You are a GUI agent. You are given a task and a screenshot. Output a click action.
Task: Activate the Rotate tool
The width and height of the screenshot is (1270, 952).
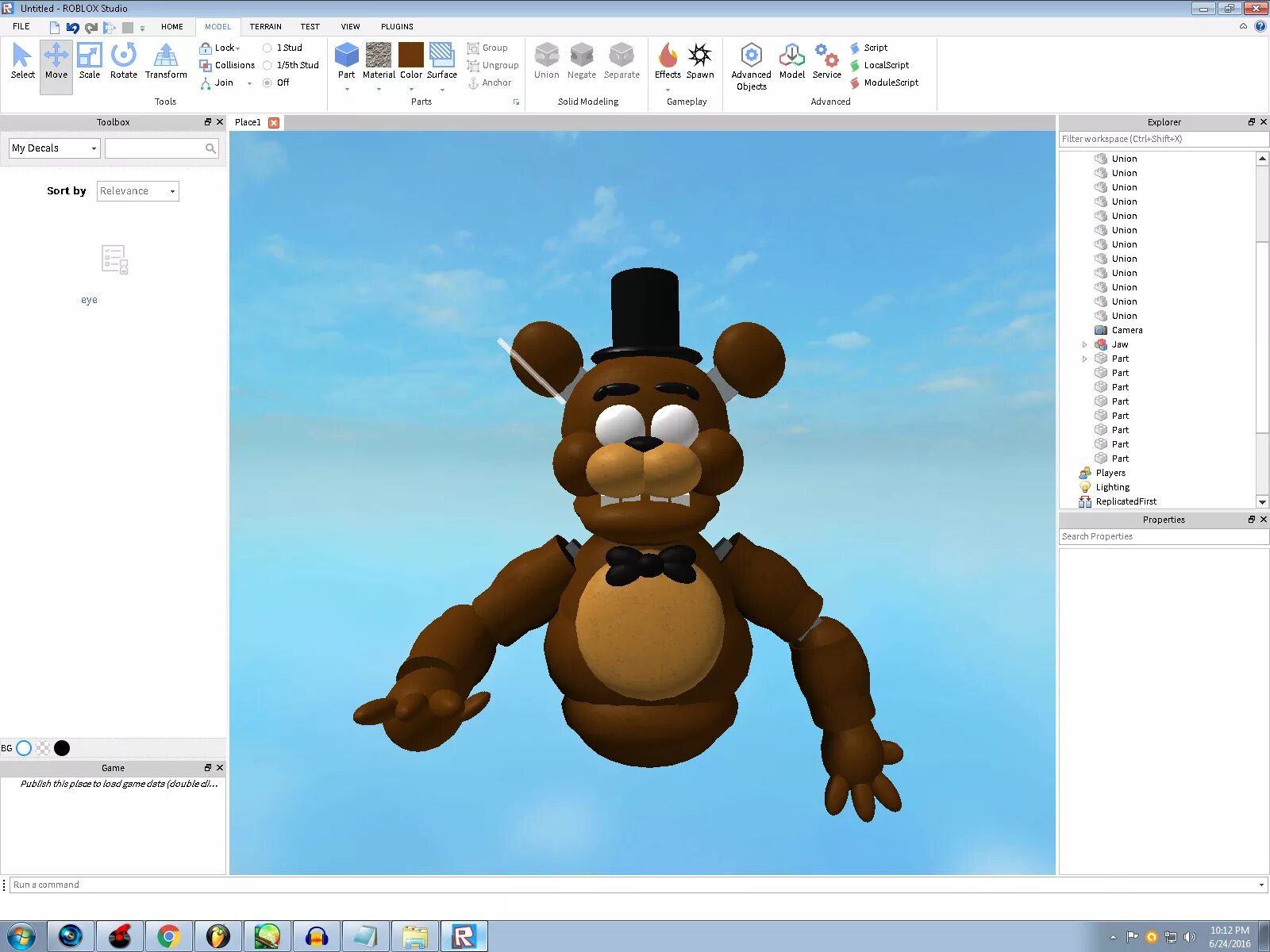click(x=124, y=62)
